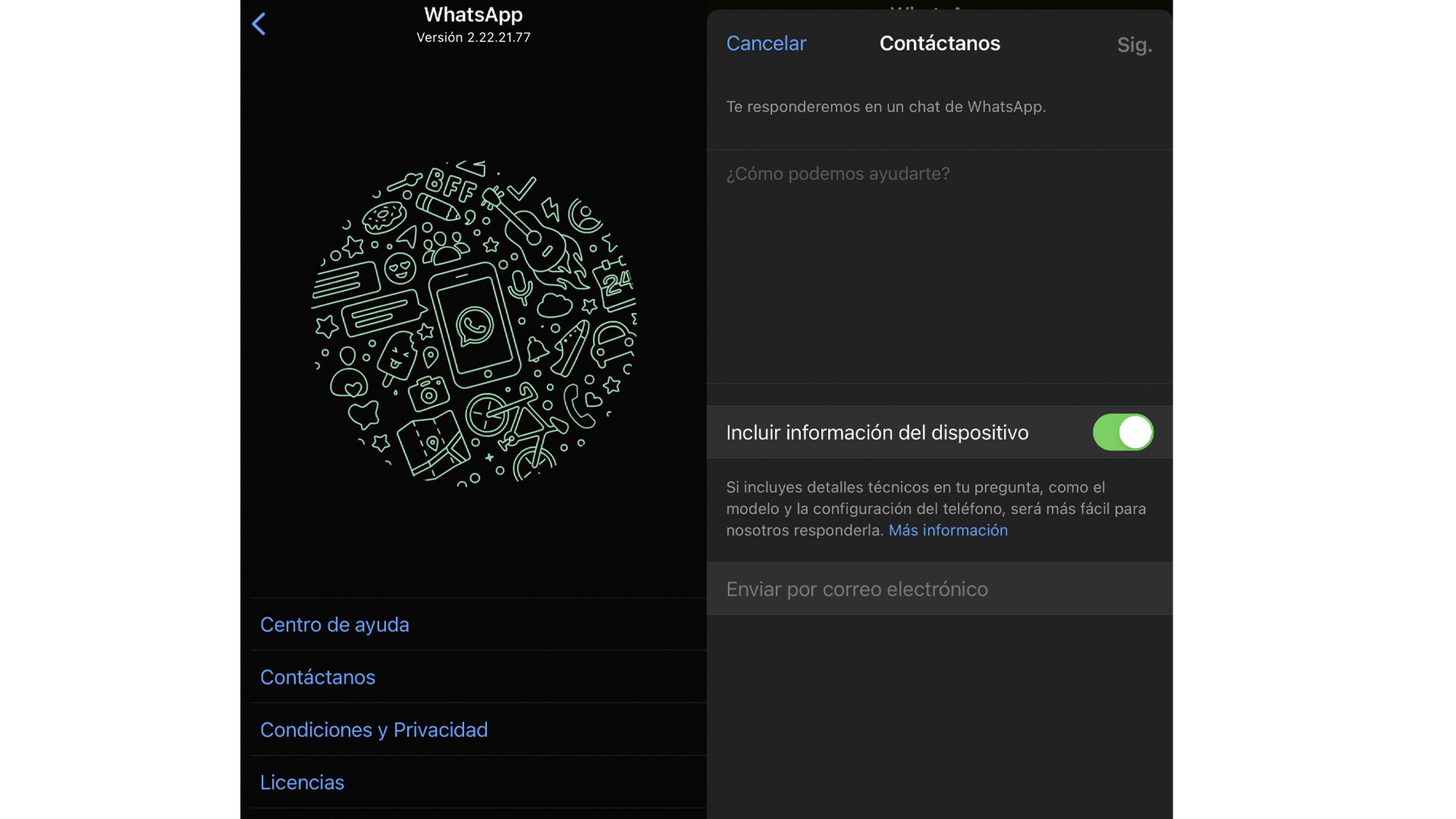Open Centro de ayuda
This screenshot has width=1456, height=819.
pos(478,624)
